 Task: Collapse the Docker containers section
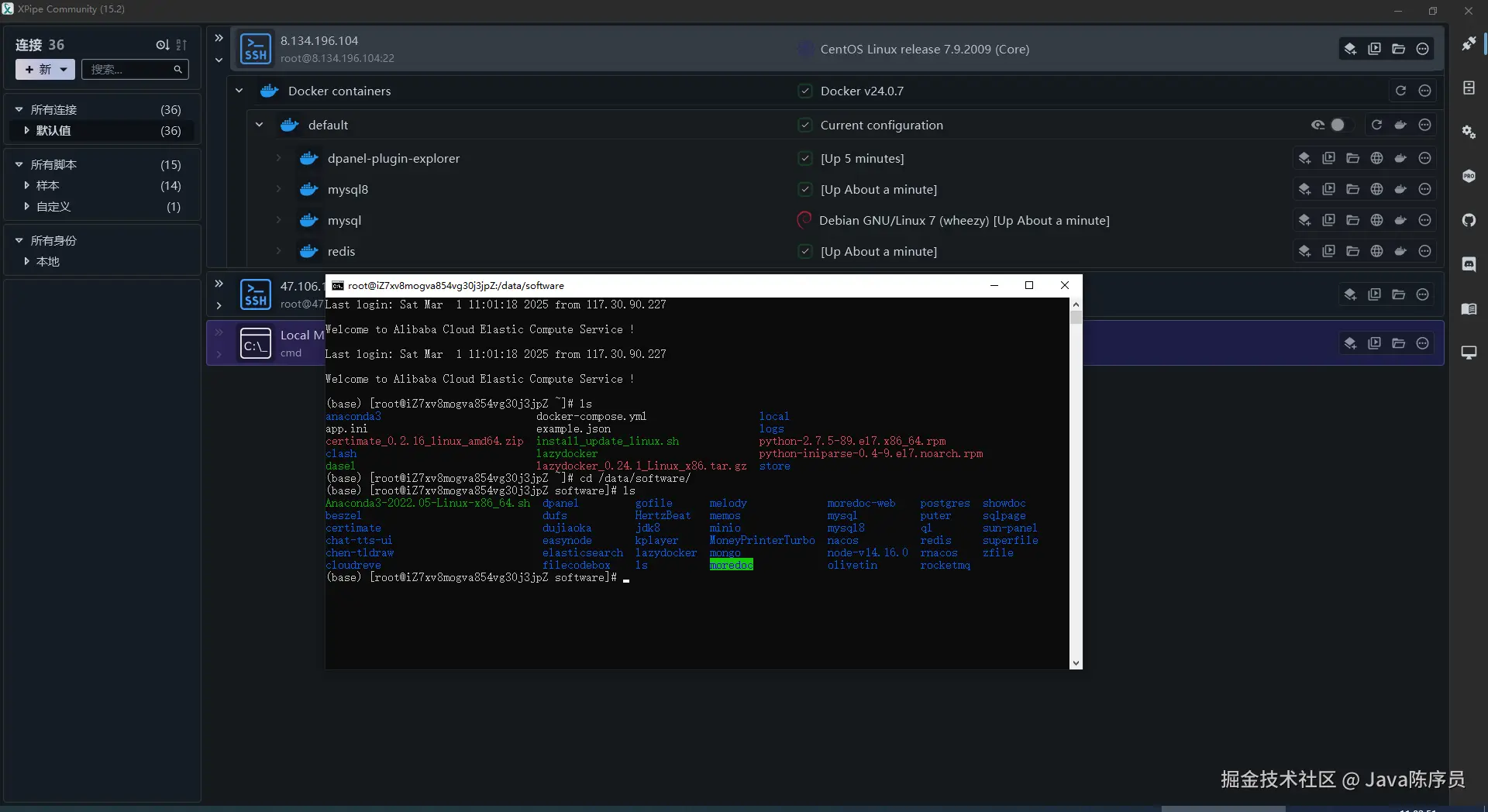point(239,91)
